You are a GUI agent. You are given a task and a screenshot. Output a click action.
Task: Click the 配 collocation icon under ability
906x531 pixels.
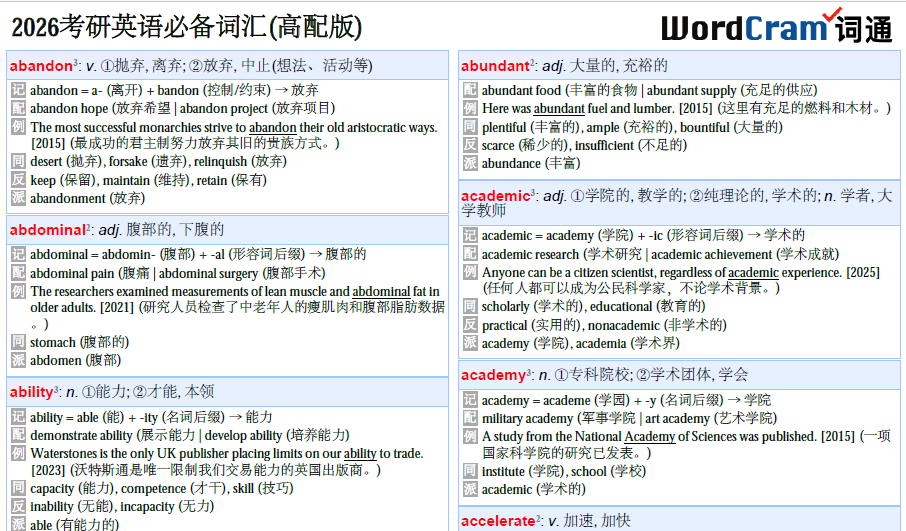pyautogui.click(x=18, y=435)
